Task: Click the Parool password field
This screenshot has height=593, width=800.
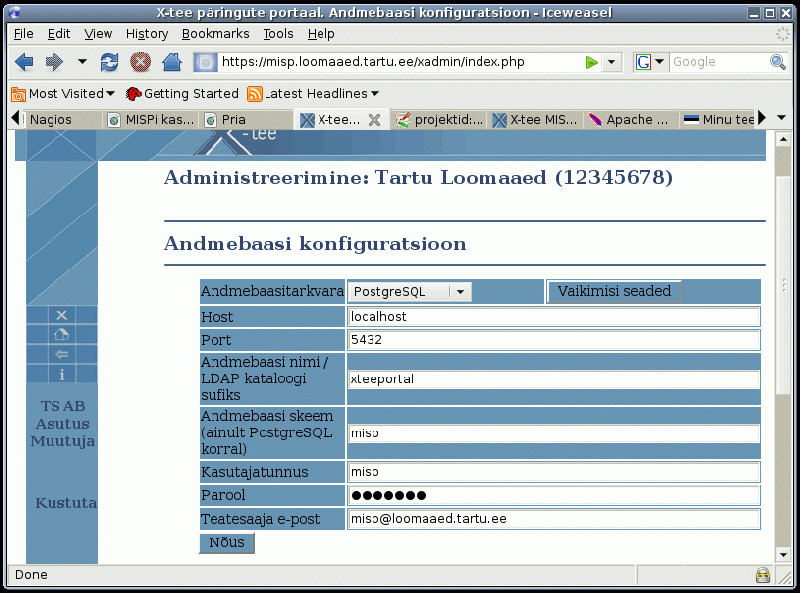Action: [x=554, y=495]
